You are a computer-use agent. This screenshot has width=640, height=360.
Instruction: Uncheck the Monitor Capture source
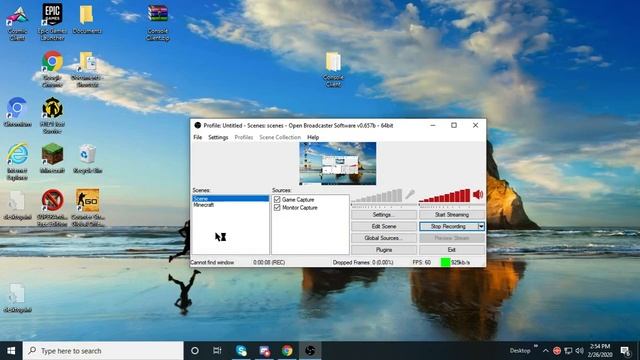pos(277,208)
